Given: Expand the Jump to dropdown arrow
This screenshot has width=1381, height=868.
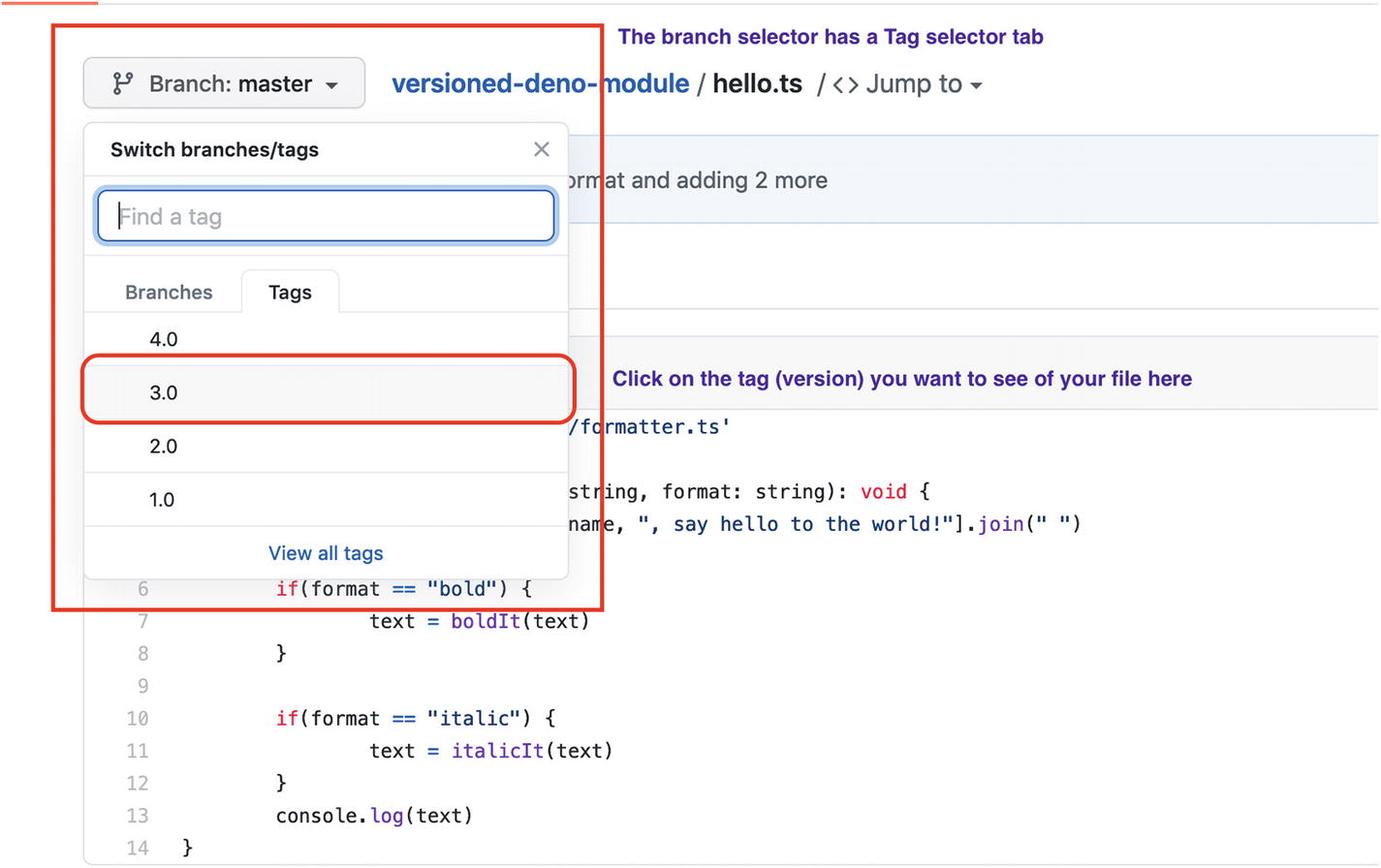Looking at the screenshot, I should click(x=976, y=86).
